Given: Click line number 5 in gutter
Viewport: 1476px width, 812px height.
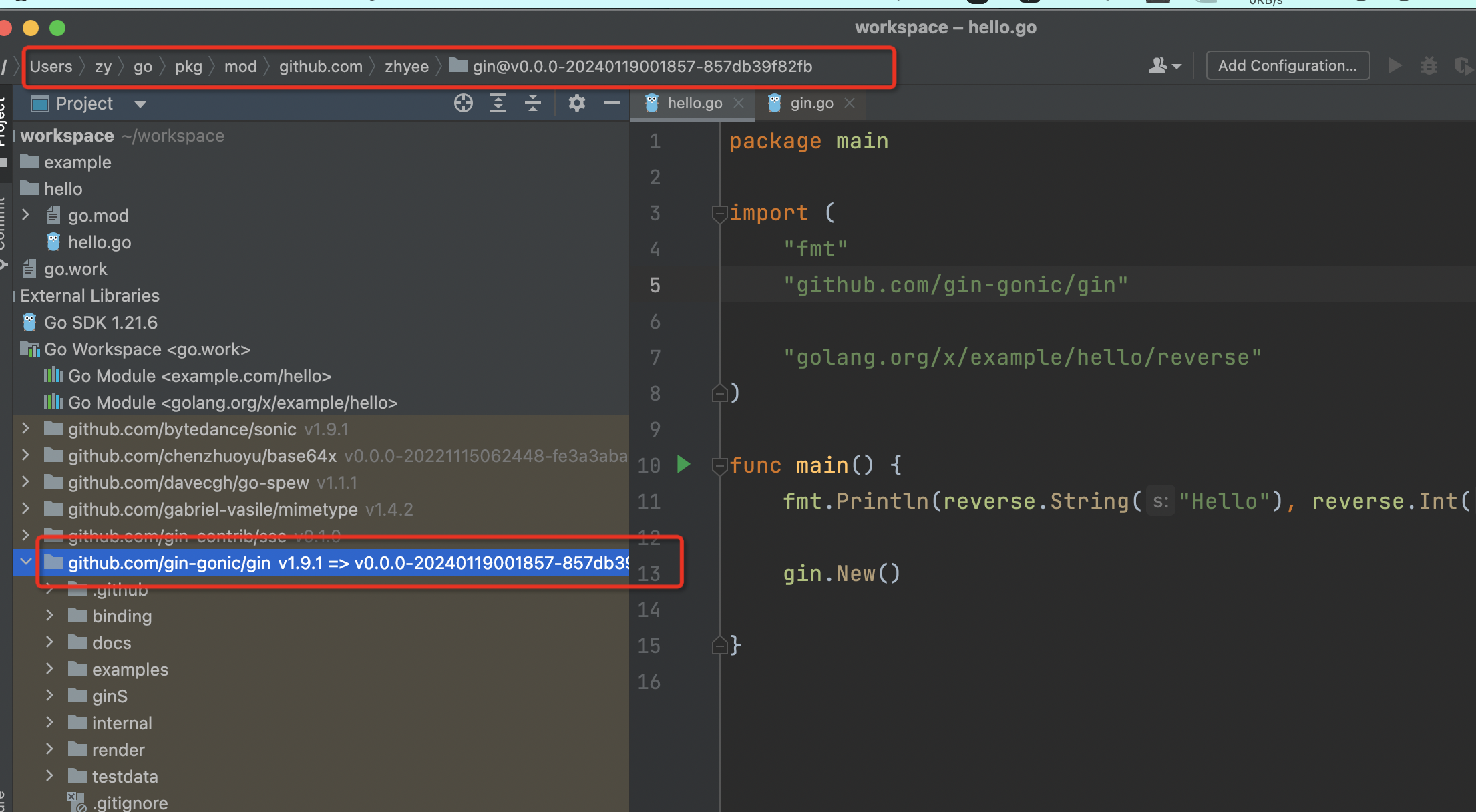Looking at the screenshot, I should 655,285.
